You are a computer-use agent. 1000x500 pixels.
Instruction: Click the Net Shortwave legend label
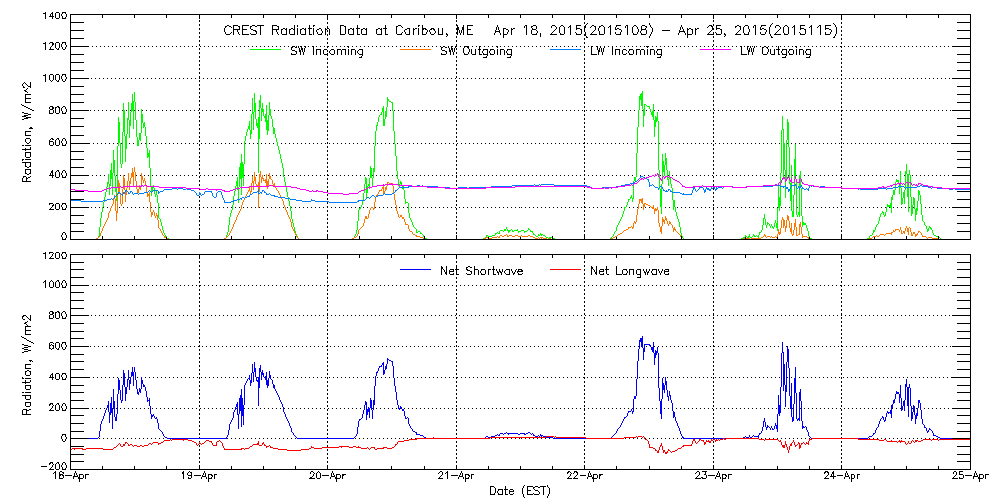pyautogui.click(x=481, y=271)
